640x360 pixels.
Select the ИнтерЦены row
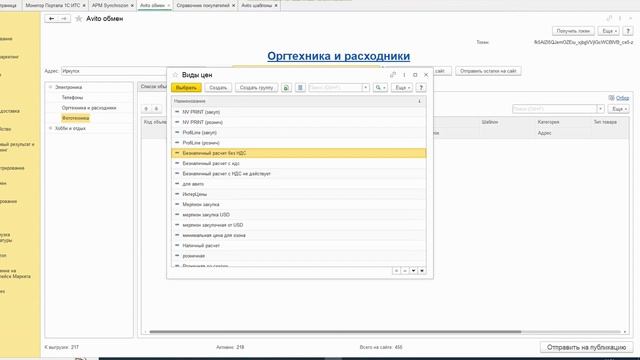pyautogui.click(x=299, y=194)
